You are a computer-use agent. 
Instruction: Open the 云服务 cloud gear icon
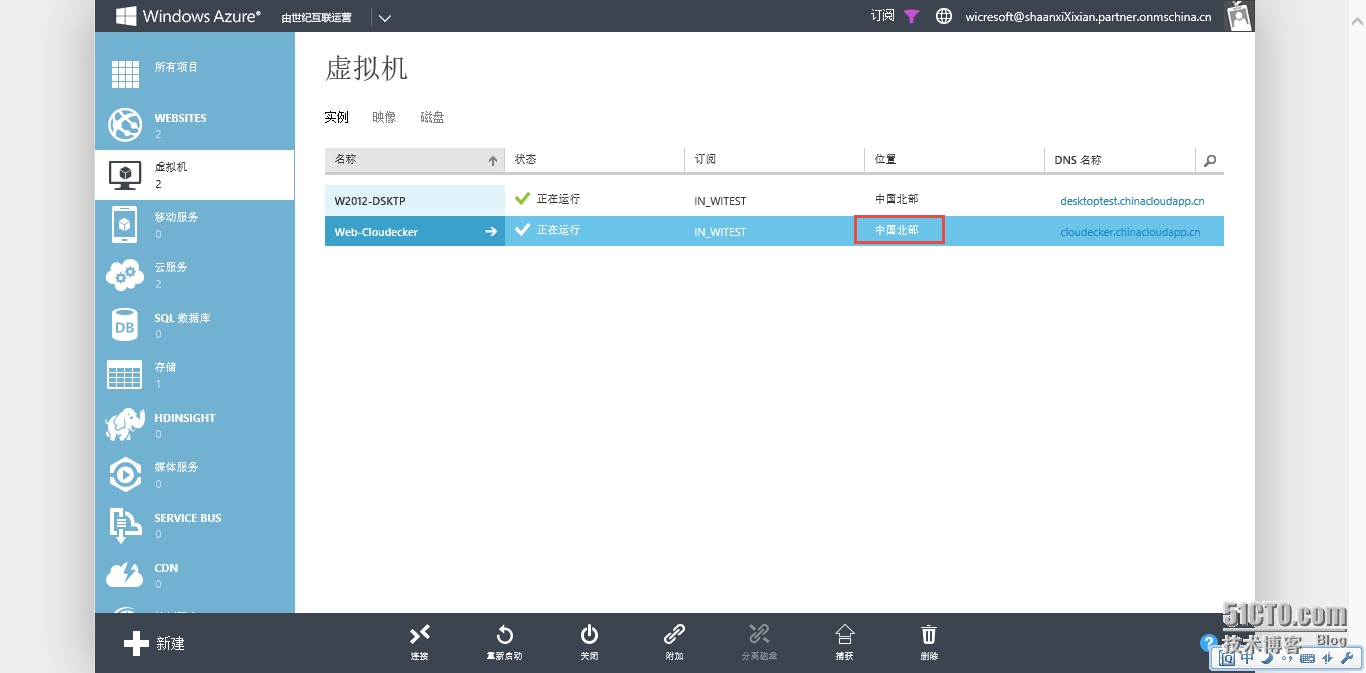click(125, 275)
